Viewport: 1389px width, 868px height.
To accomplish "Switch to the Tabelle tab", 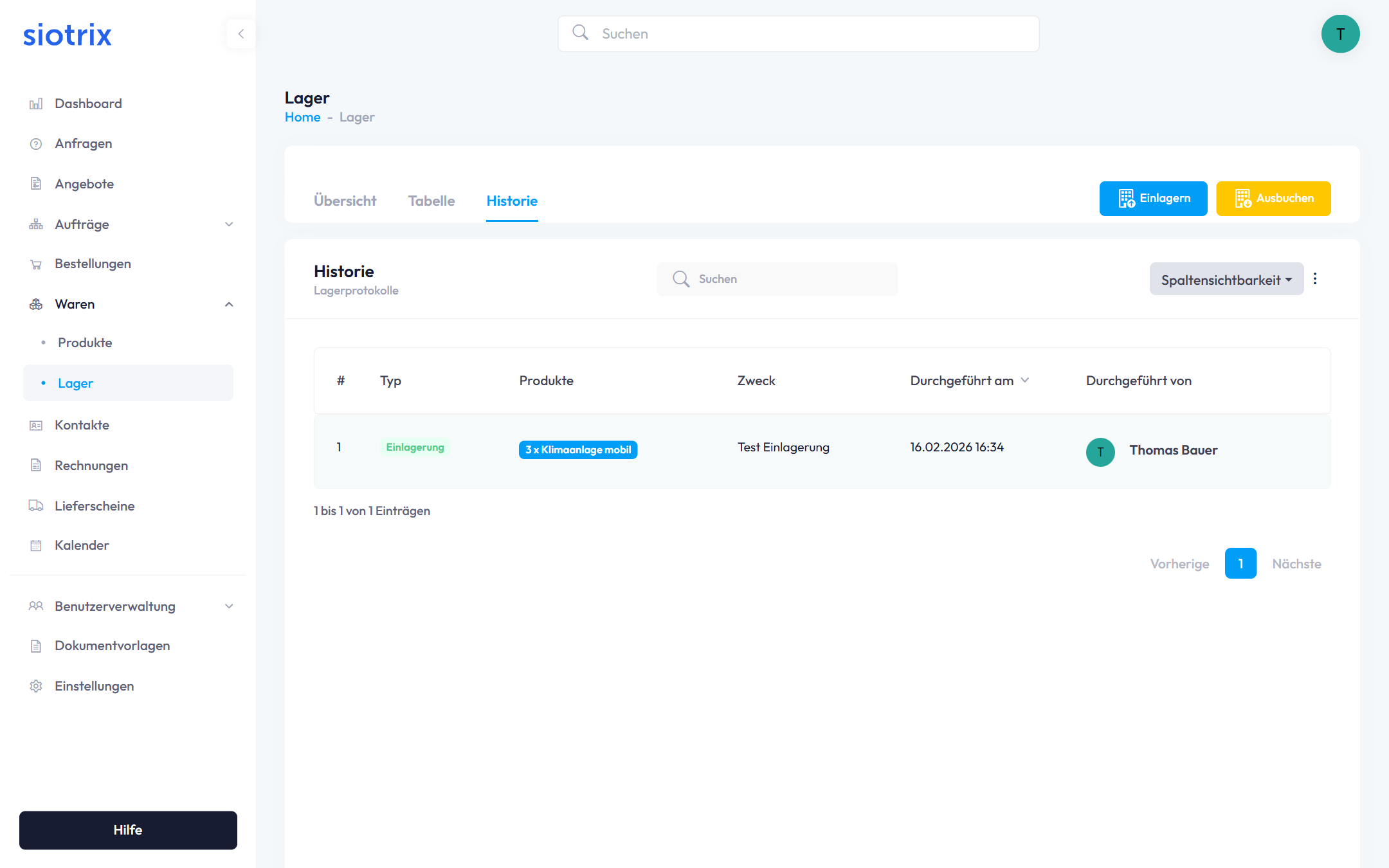I will pos(431,201).
